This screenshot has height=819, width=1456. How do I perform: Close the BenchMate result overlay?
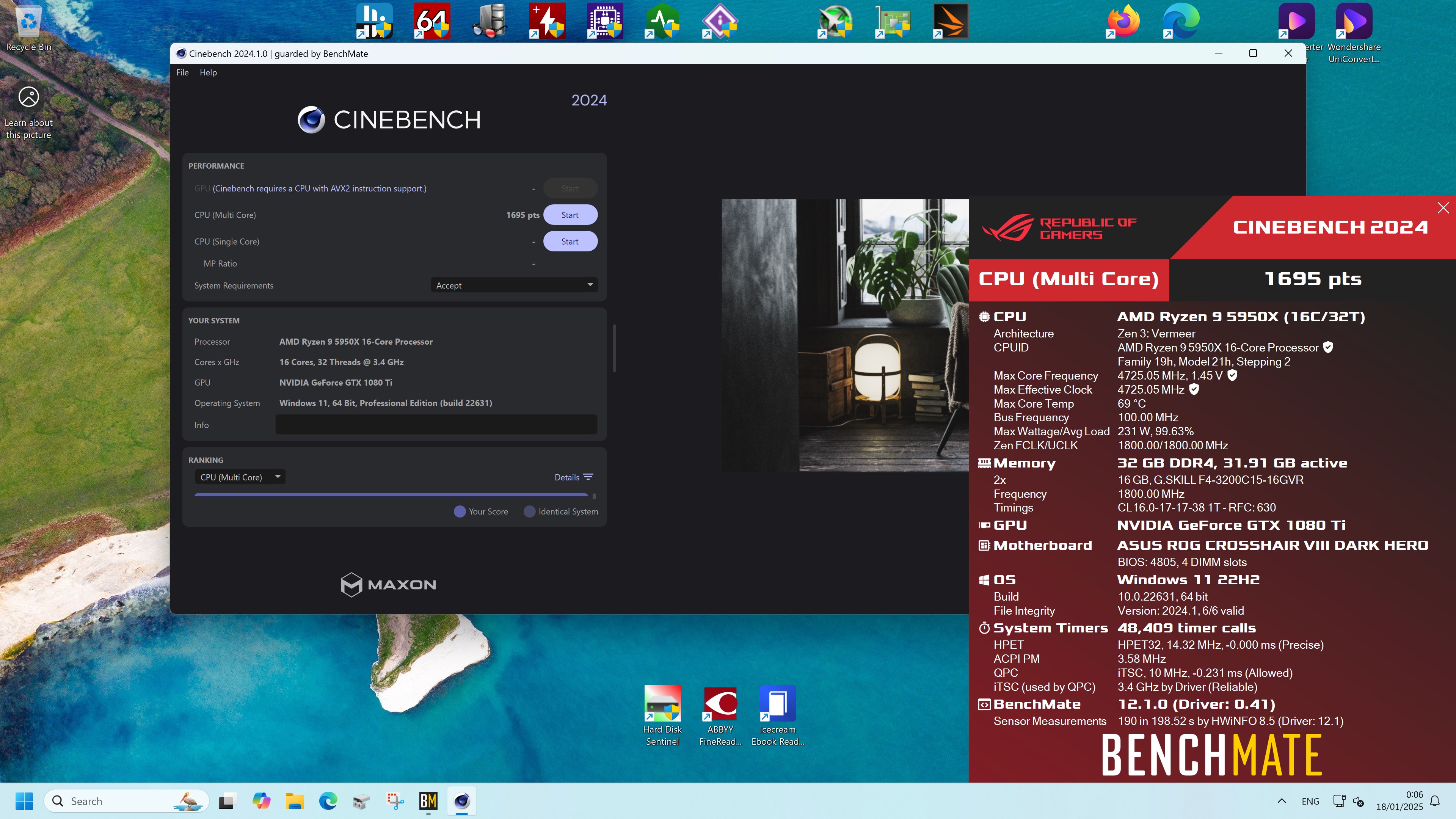tap(1443, 208)
